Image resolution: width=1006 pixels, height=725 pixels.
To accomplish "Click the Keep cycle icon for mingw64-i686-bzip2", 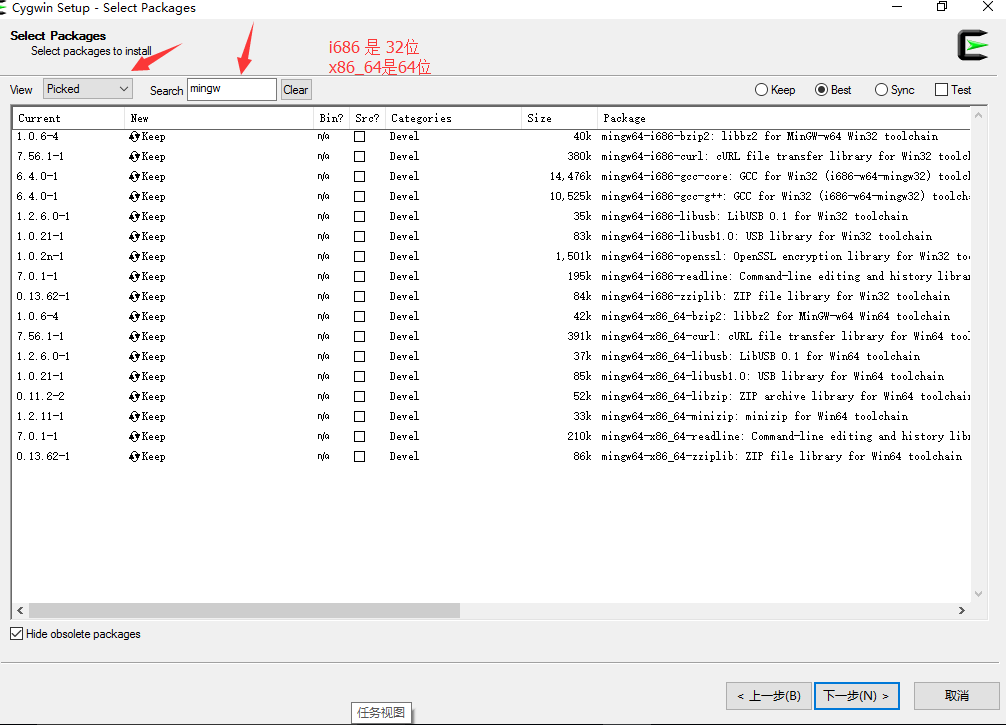I will click(134, 137).
